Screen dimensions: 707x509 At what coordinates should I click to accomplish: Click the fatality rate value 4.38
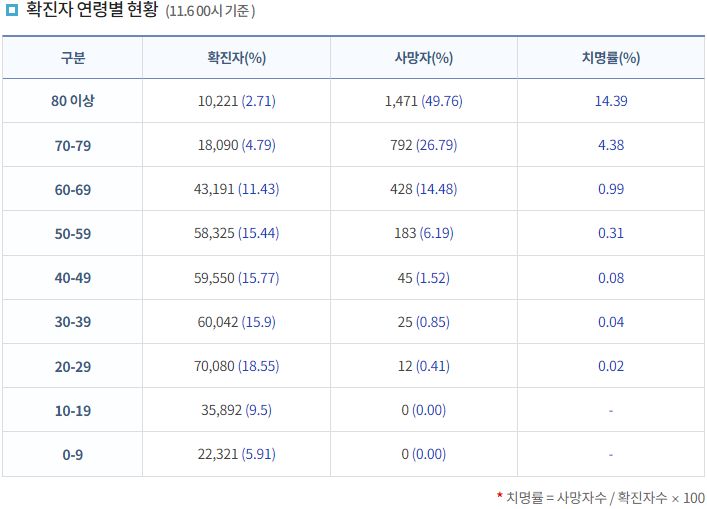611,145
